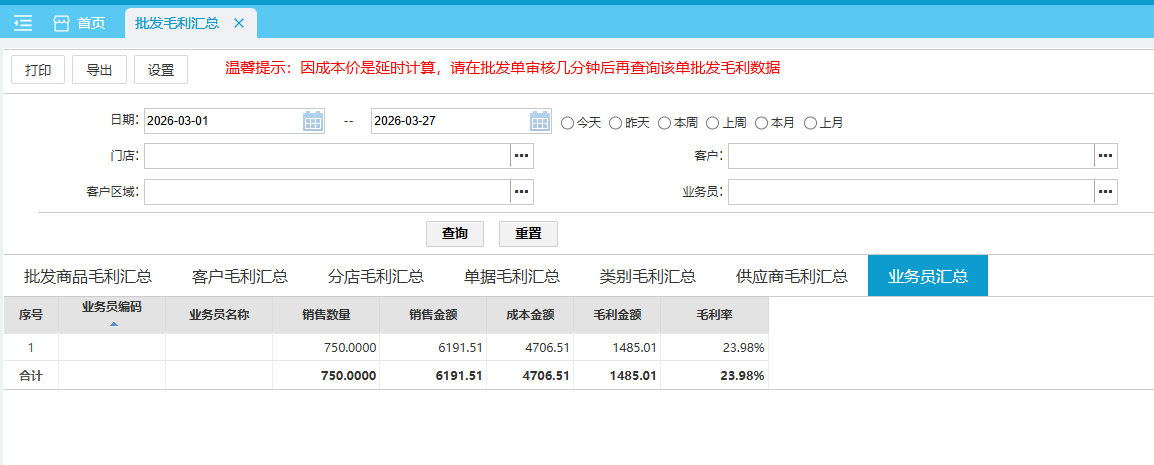Open 客户 selection ellipsis button
Image resolution: width=1154 pixels, height=465 pixels.
pos(1105,156)
